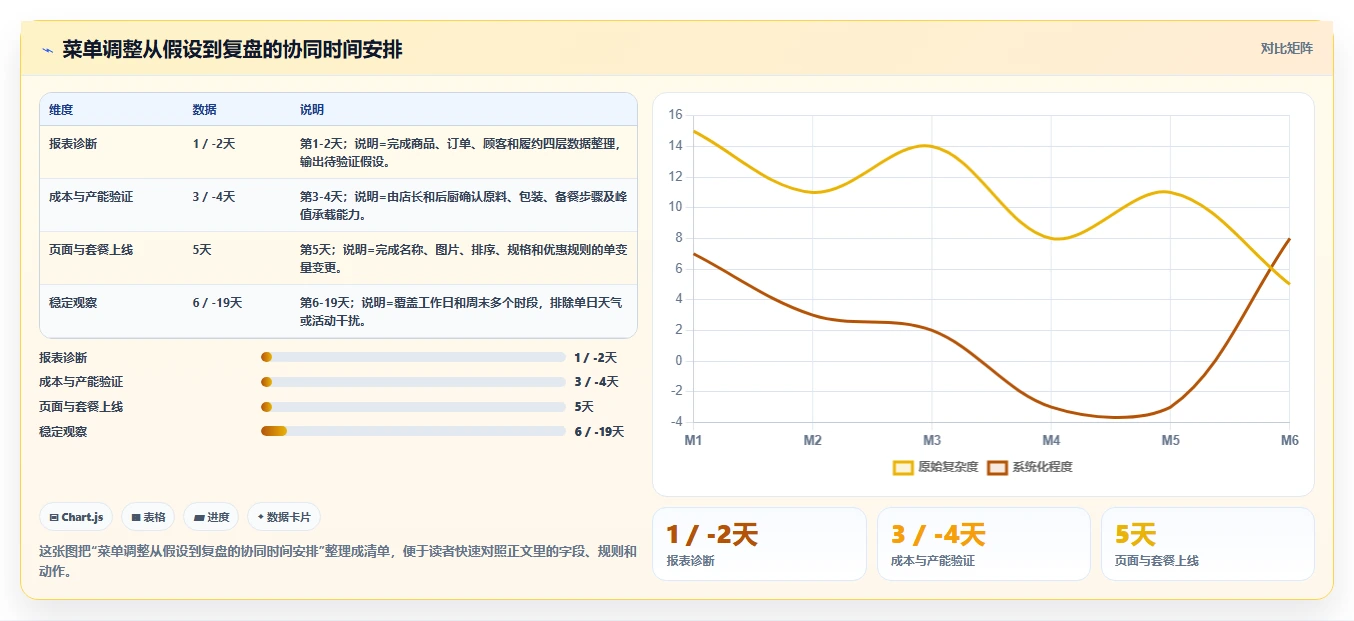Click the description starting 第3-4天
The width and height of the screenshot is (1354, 621).
[463, 206]
